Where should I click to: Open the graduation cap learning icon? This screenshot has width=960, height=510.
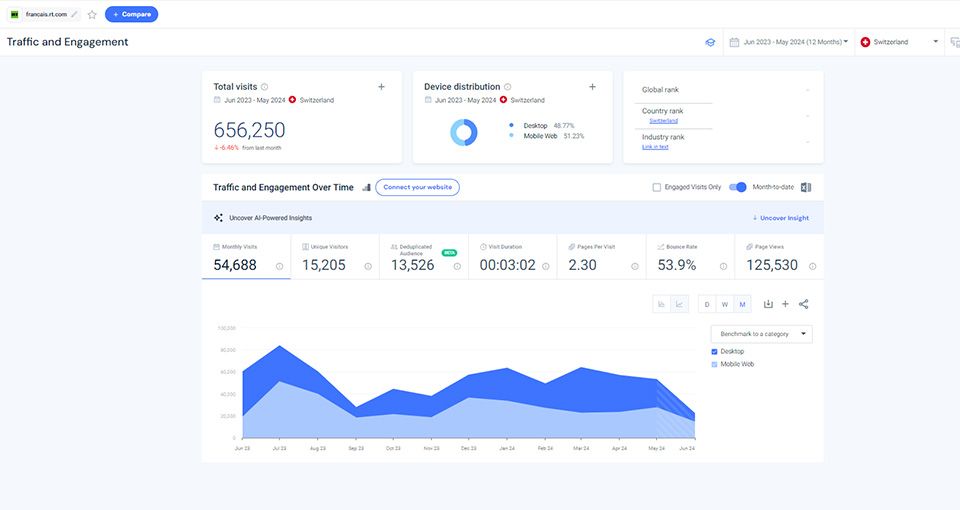pos(710,42)
